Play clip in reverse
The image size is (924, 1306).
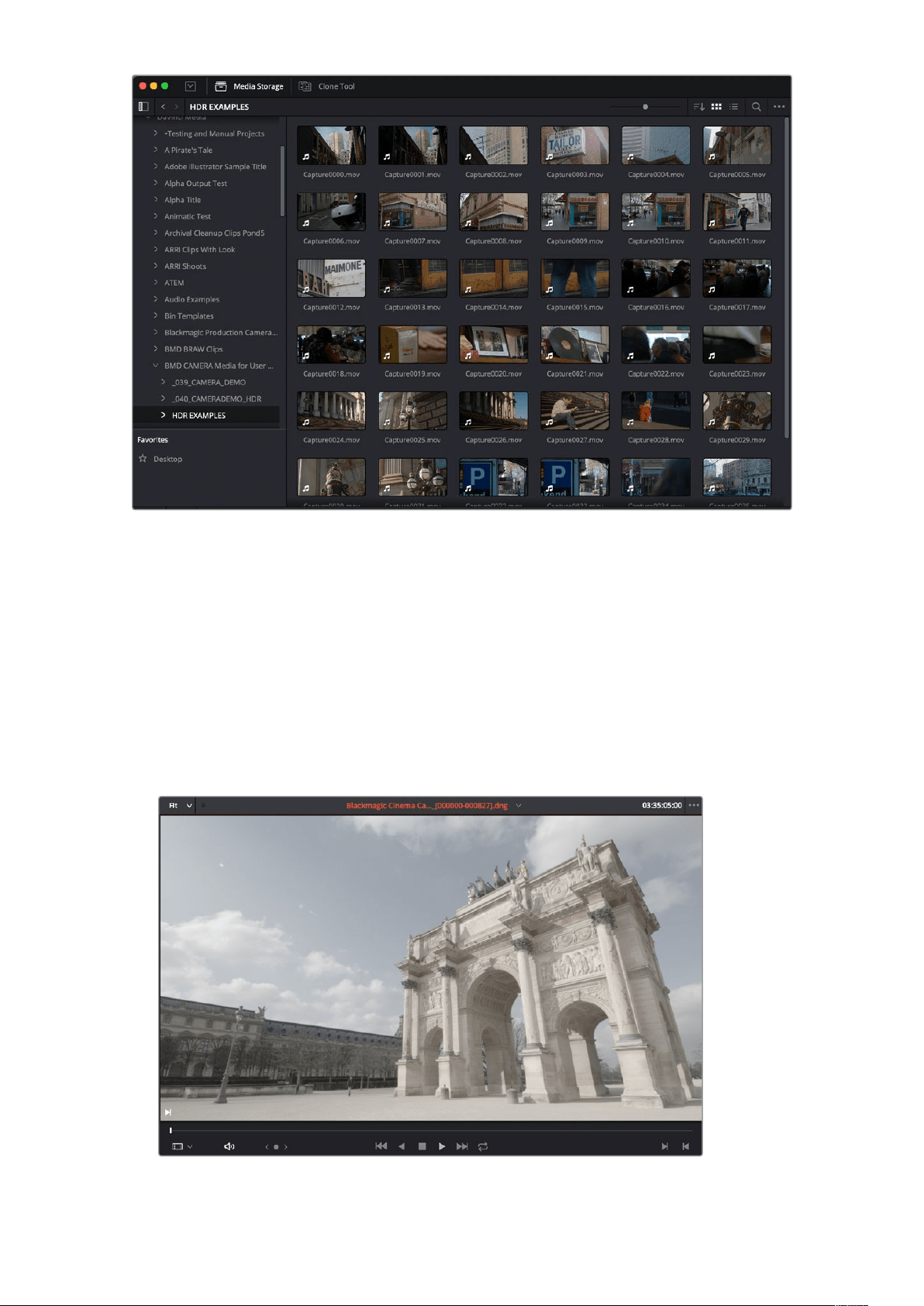click(402, 1146)
